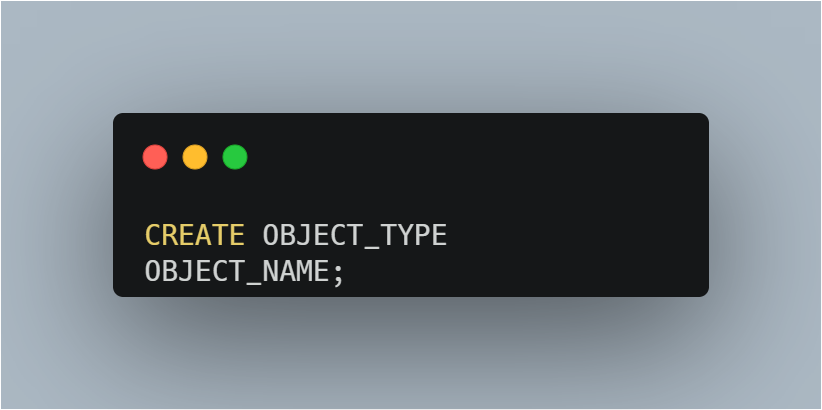Click the word TYPE on first line
Viewport: 822px width, 410px height.
point(414,236)
